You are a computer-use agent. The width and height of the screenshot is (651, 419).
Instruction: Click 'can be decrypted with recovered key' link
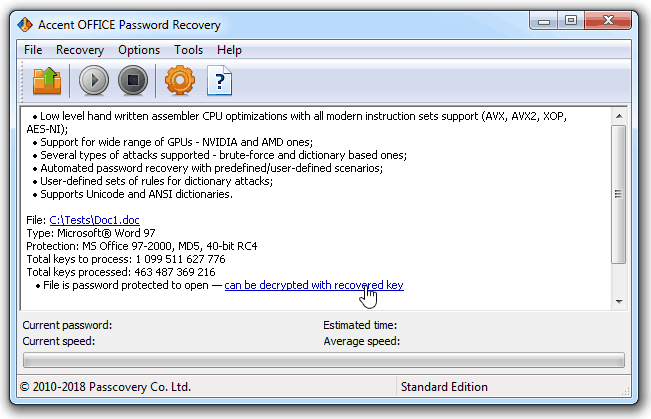tap(314, 285)
